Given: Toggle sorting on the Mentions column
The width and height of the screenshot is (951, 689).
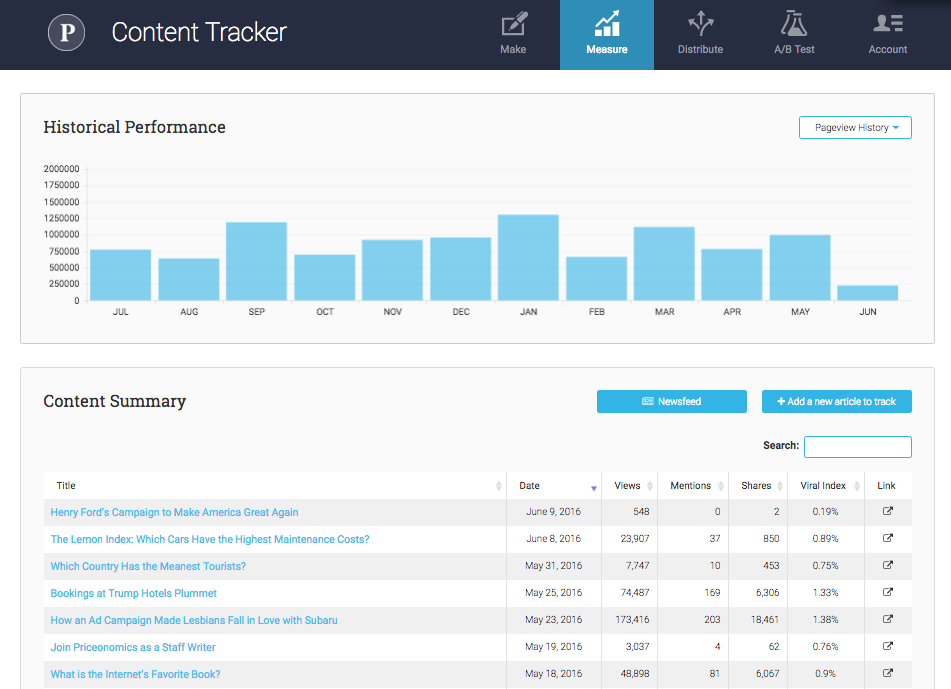Looking at the screenshot, I should click(x=692, y=485).
